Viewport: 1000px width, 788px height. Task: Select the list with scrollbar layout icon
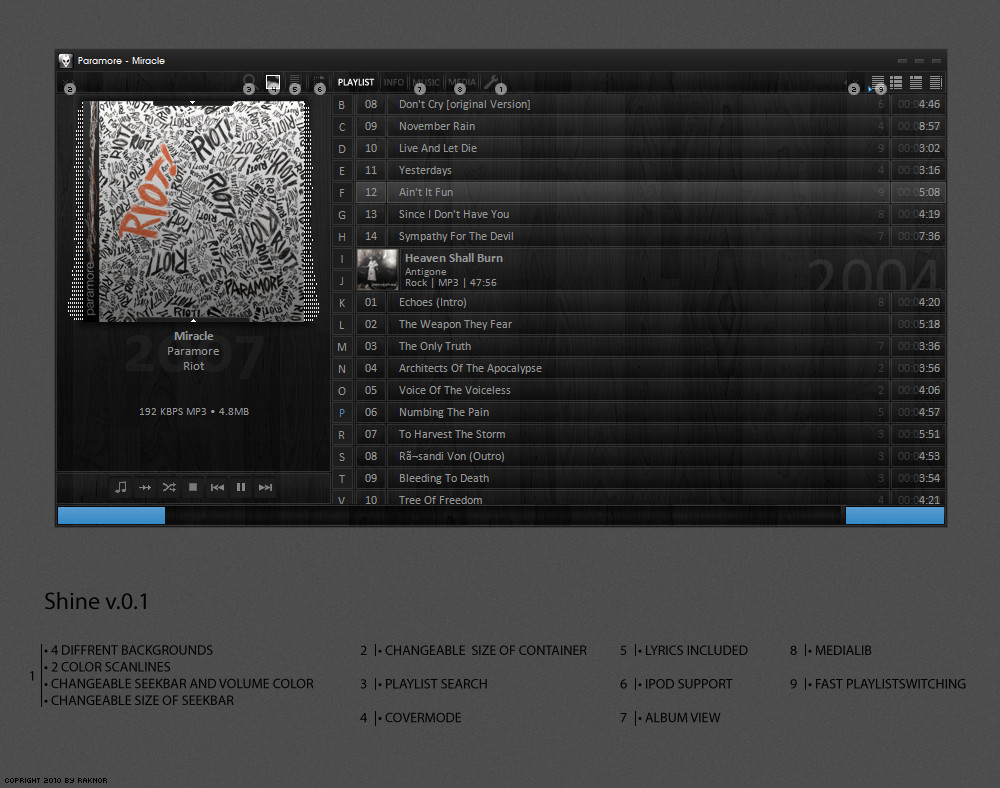[x=936, y=82]
